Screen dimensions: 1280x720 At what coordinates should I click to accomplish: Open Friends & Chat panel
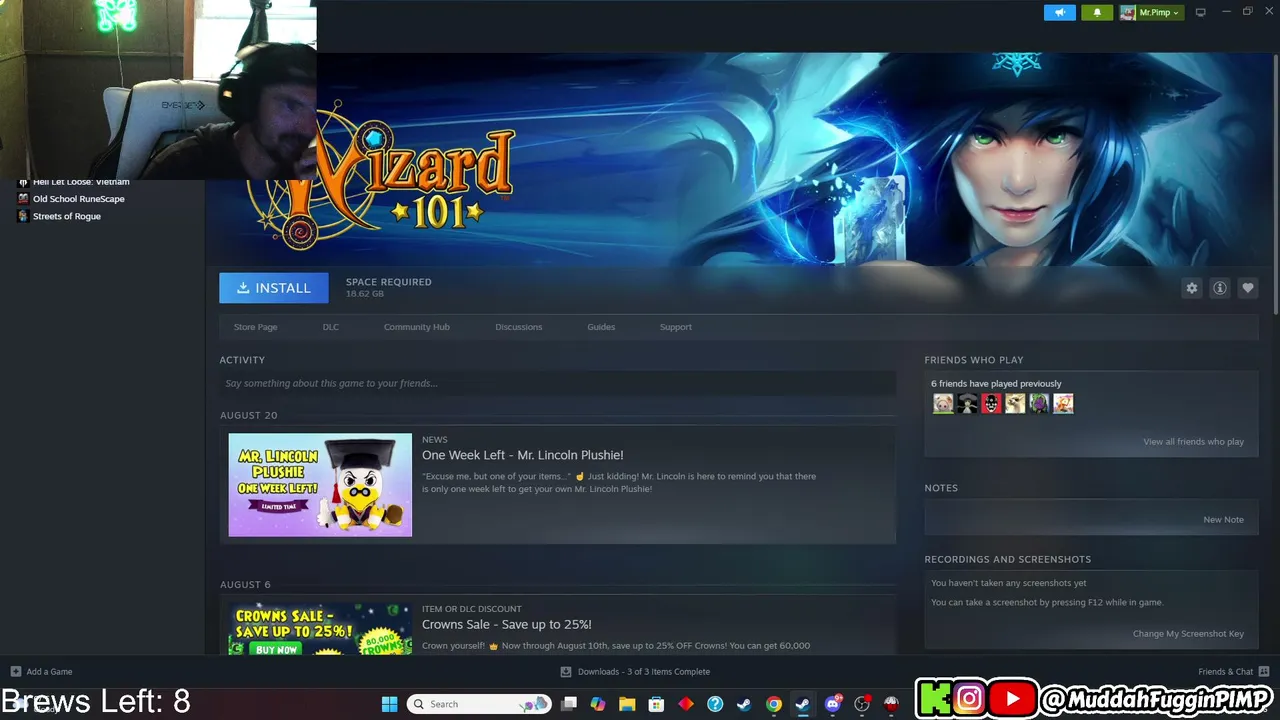1234,672
